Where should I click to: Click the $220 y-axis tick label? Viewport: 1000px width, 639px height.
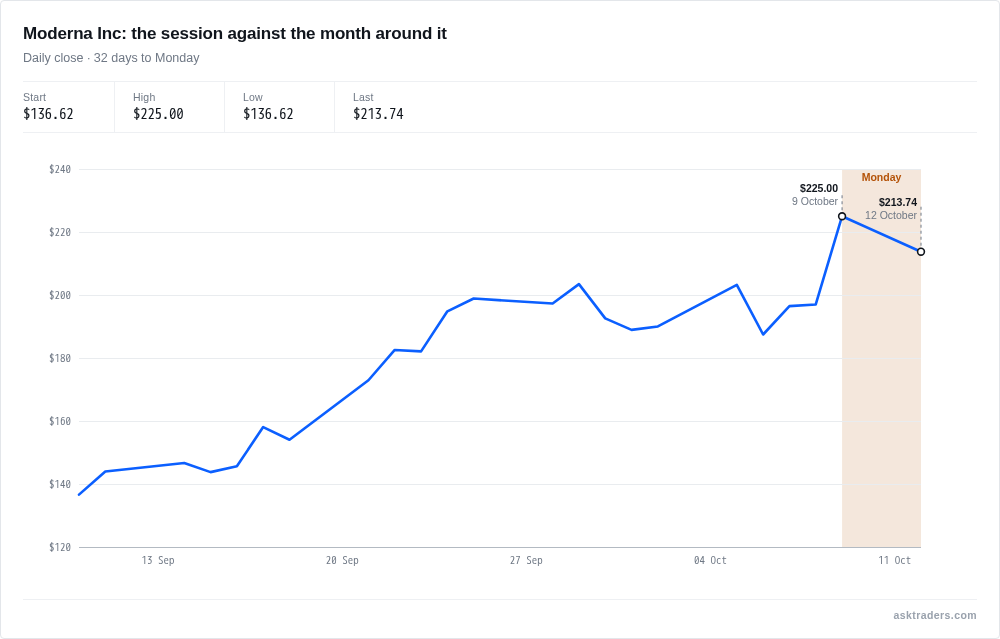pyautogui.click(x=60, y=232)
